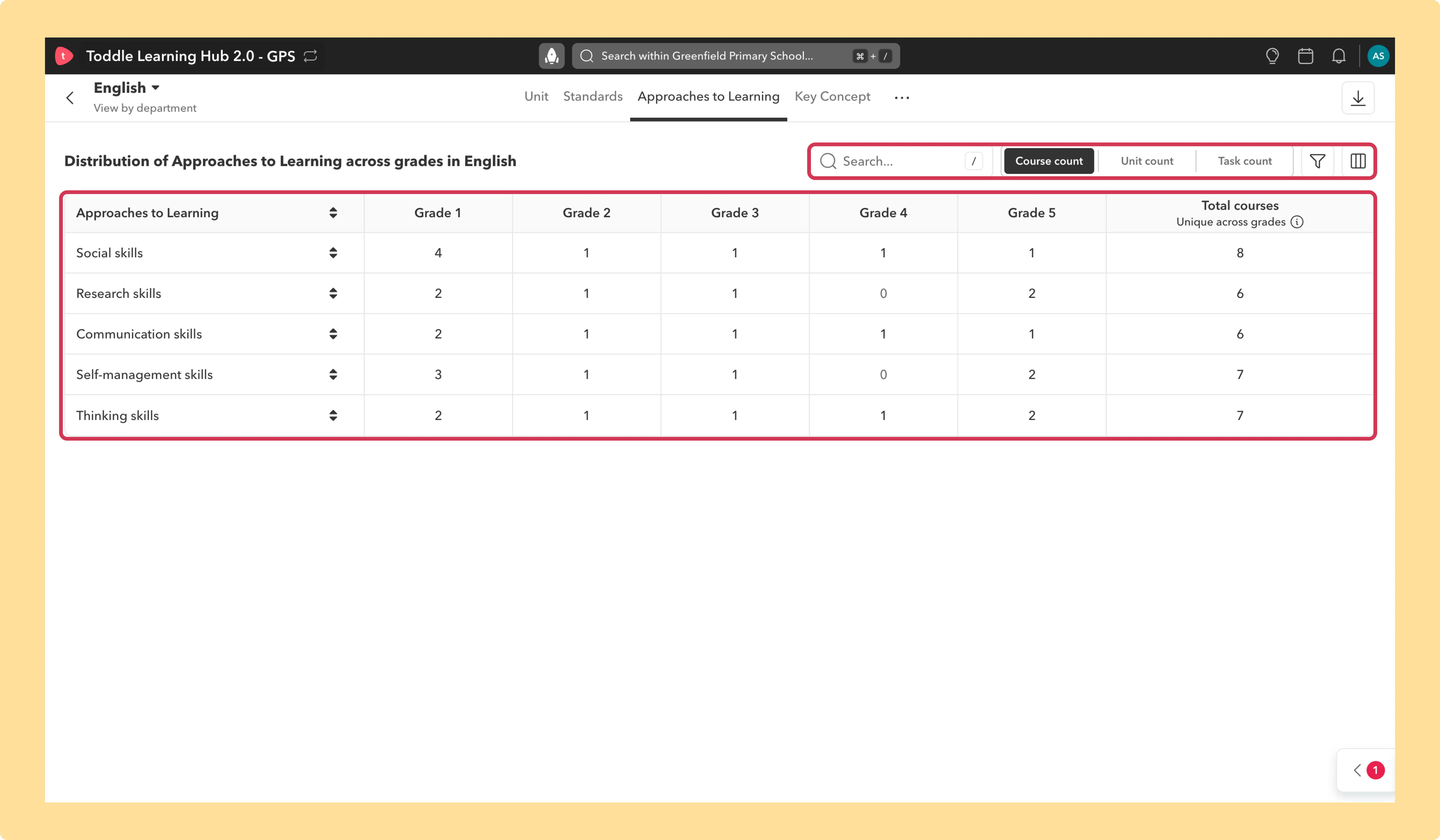This screenshot has width=1440, height=840.
Task: Open the calendar icon in top bar
Action: click(x=1305, y=56)
